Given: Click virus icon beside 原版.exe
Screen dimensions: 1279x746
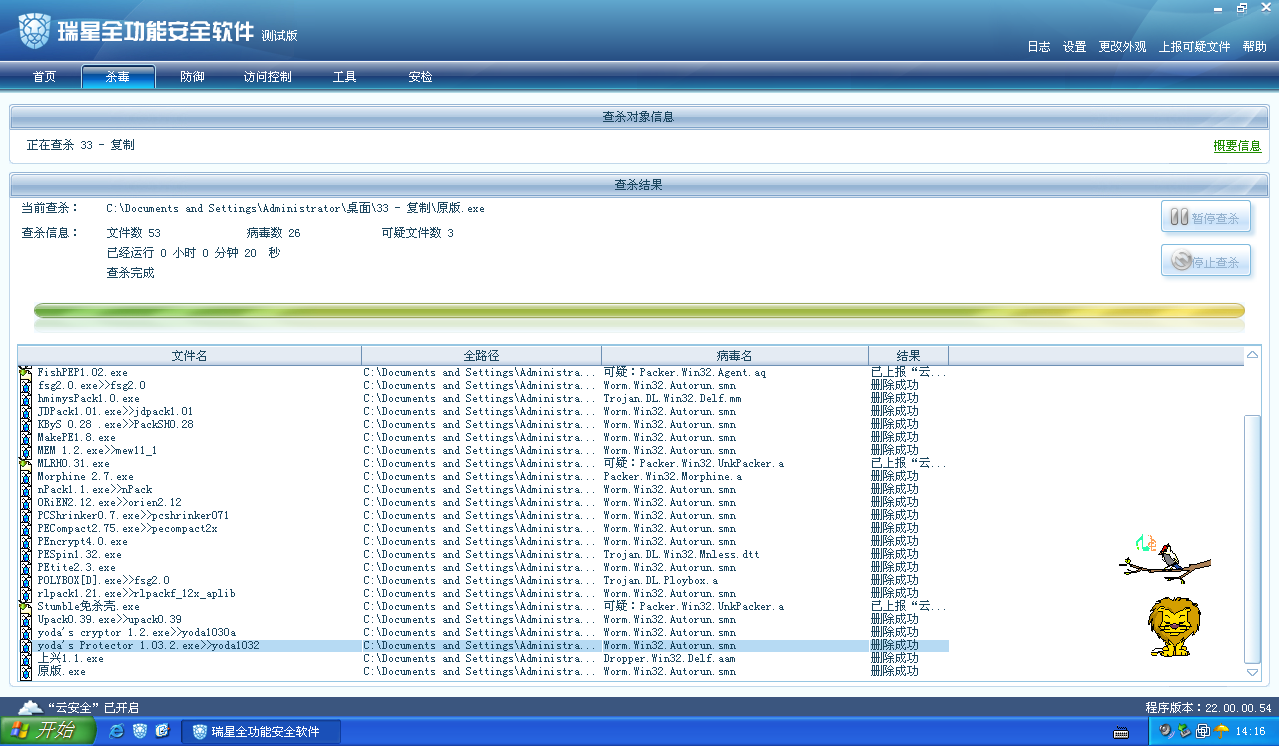Looking at the screenshot, I should click(26, 671).
